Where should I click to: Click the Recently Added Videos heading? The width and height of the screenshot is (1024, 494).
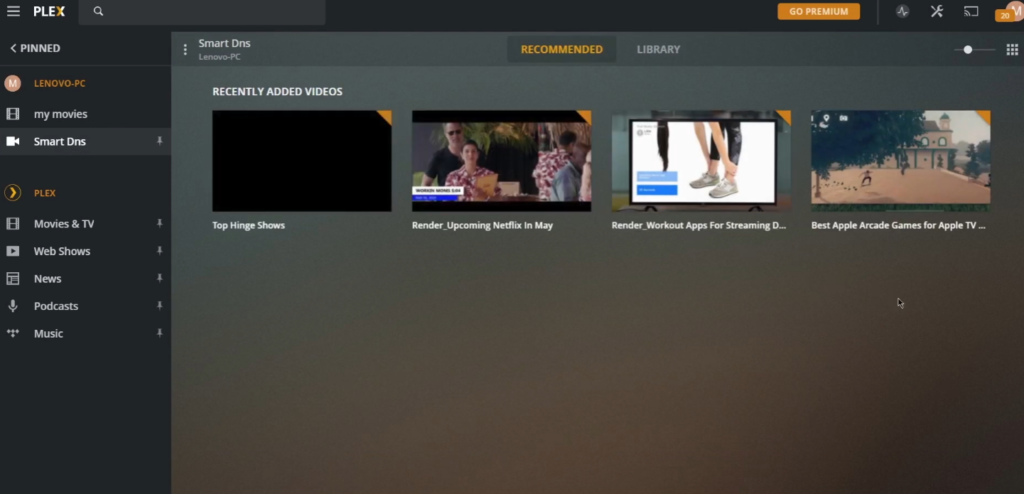point(277,91)
